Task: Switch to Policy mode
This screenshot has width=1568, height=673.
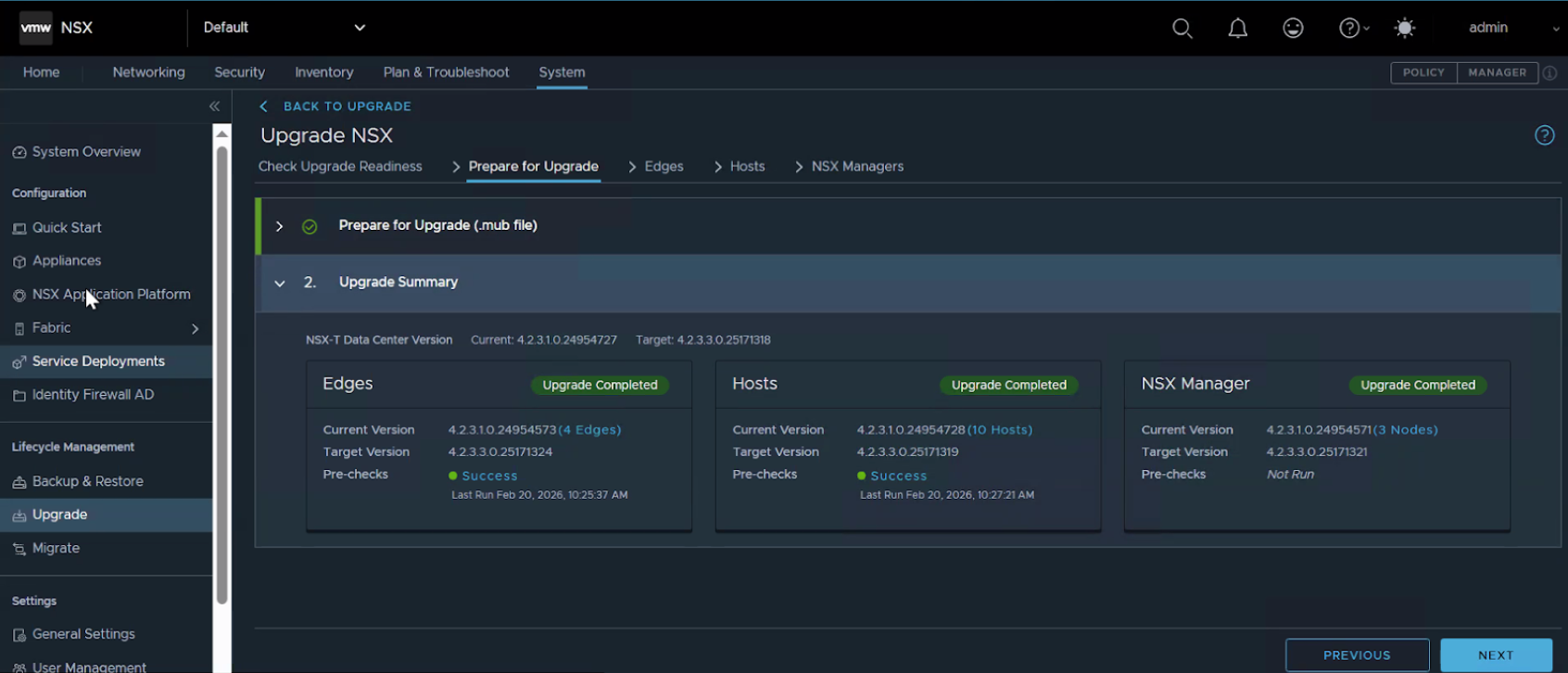Action: (x=1423, y=72)
